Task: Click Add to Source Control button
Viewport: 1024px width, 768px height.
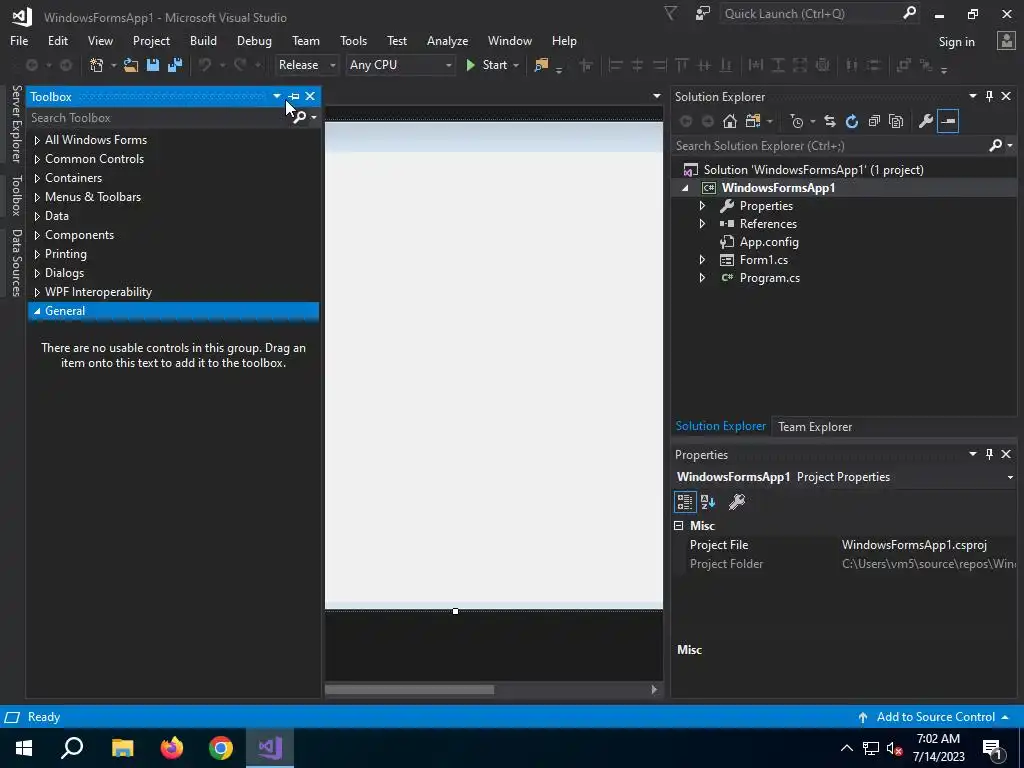Action: coord(934,717)
